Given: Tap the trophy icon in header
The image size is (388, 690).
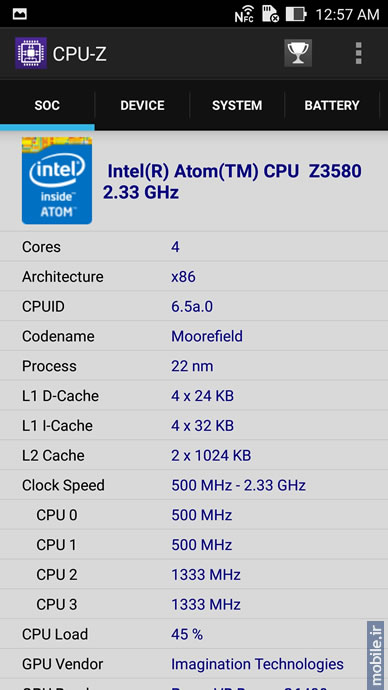Looking at the screenshot, I should coord(298,53).
